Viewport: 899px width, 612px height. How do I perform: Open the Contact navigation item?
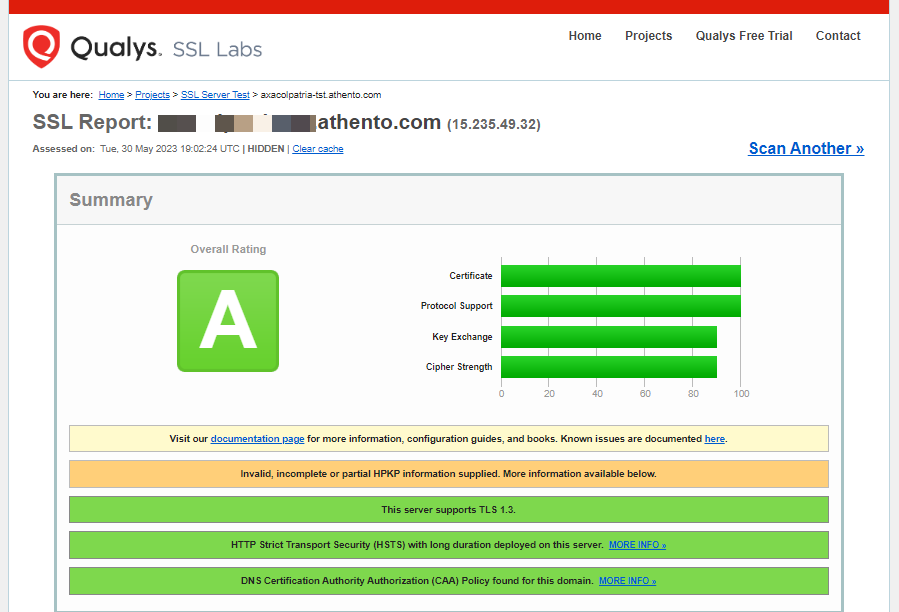click(x=838, y=36)
